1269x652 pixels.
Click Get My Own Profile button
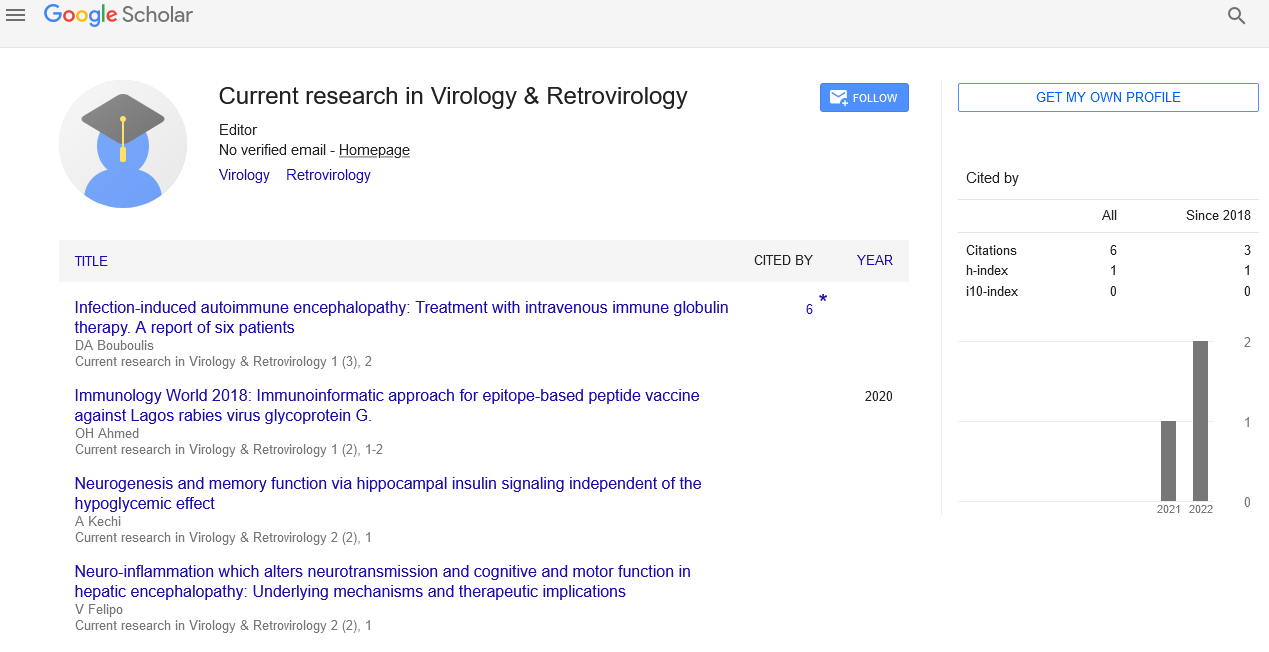[x=1108, y=97]
